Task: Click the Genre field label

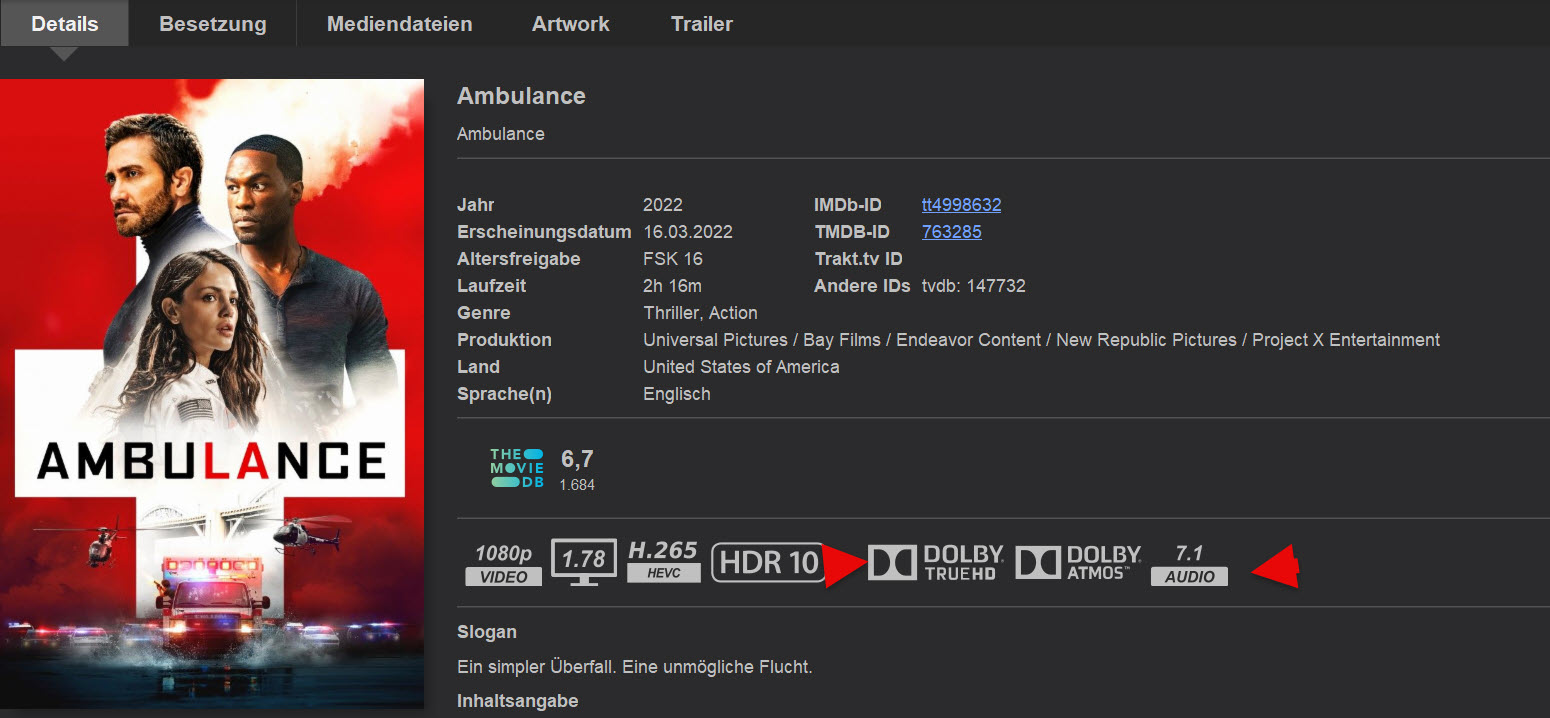Action: pyautogui.click(x=484, y=313)
